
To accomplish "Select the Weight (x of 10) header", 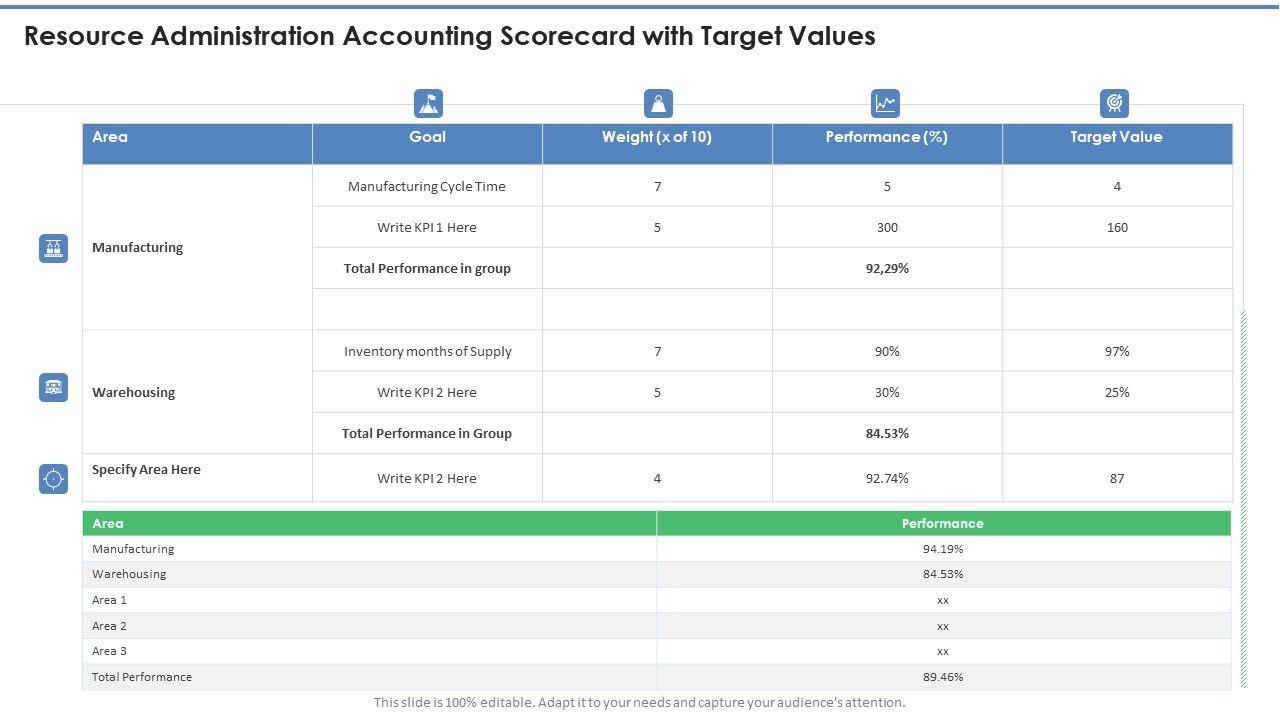I will tap(657, 137).
